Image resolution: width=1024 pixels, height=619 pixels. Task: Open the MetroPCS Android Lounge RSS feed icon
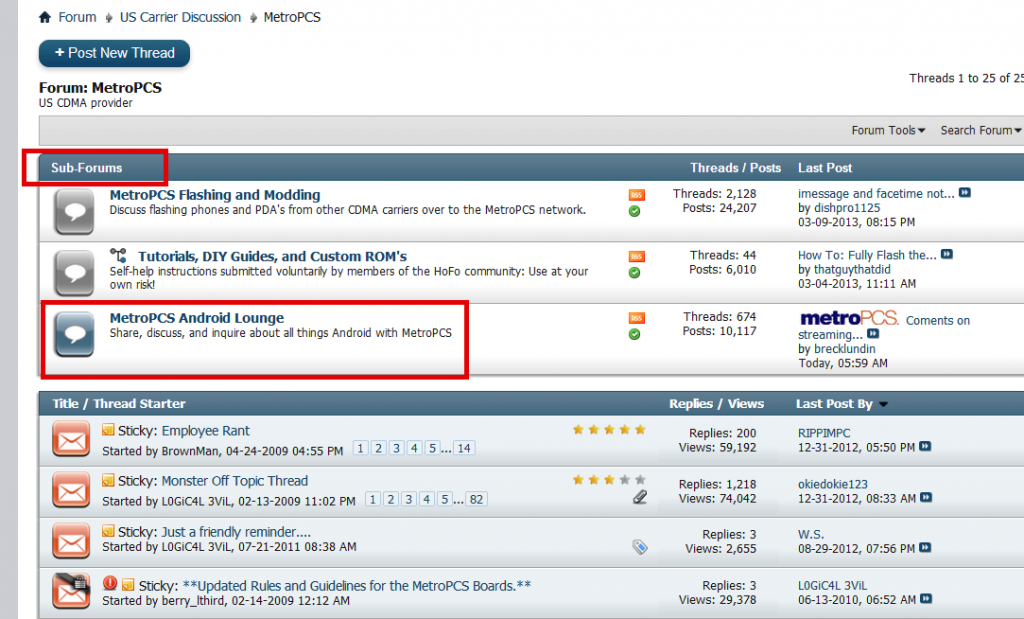pyautogui.click(x=636, y=318)
